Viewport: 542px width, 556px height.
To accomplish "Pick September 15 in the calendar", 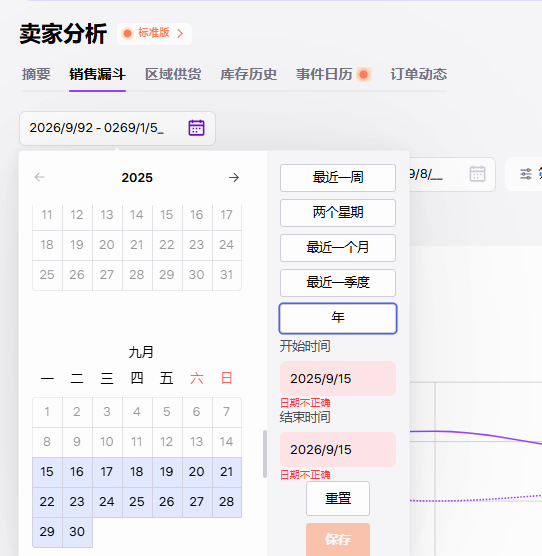I will [47, 472].
